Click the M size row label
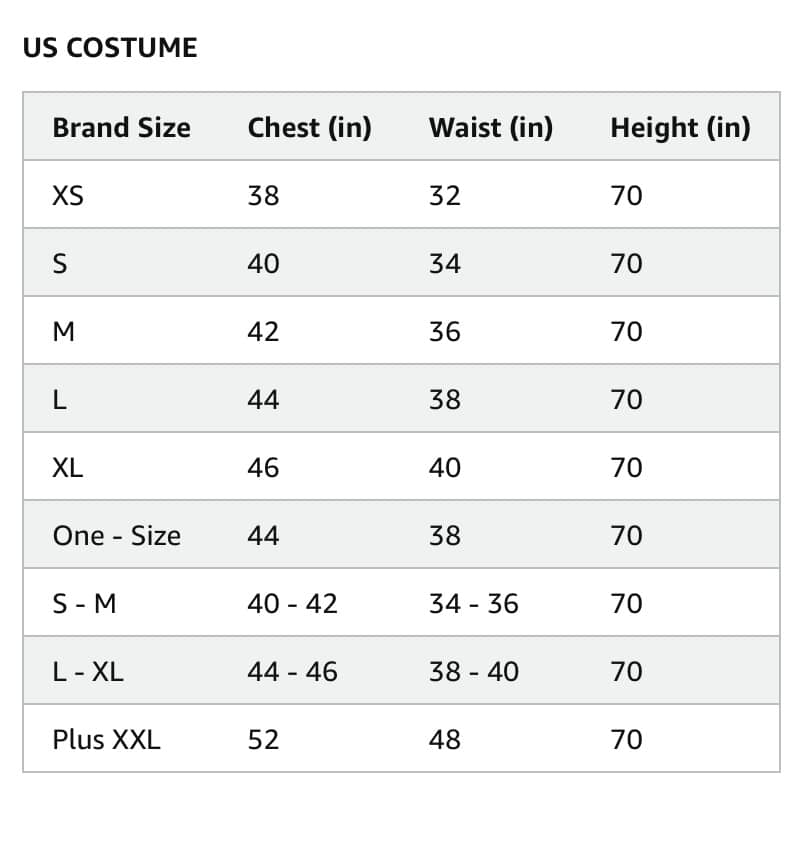This screenshot has width=792, height=847. point(63,332)
